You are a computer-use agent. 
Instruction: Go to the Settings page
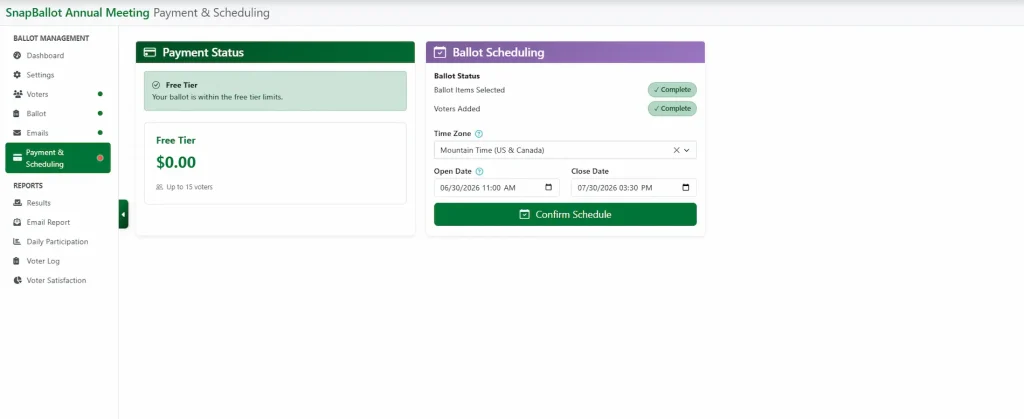(58, 75)
